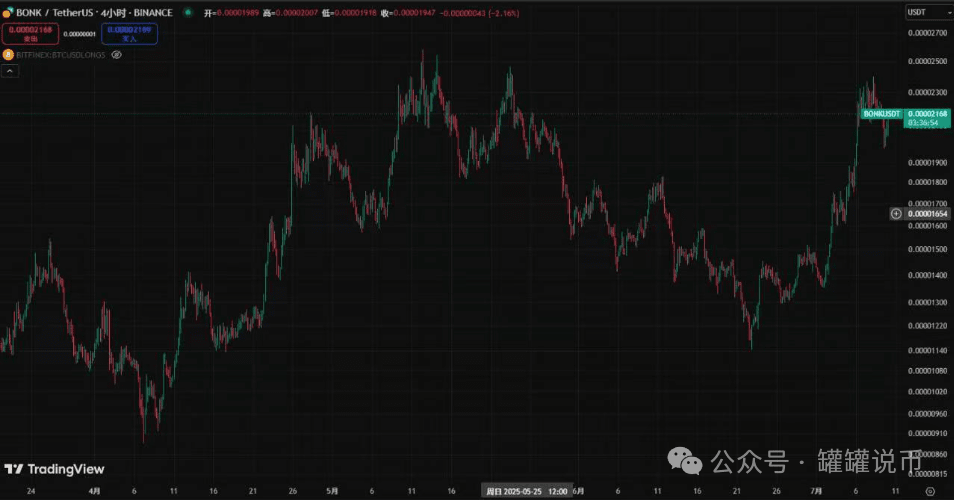This screenshot has width=954, height=500.
Task: Click price axis label 0.00001140
Action: click(x=928, y=350)
